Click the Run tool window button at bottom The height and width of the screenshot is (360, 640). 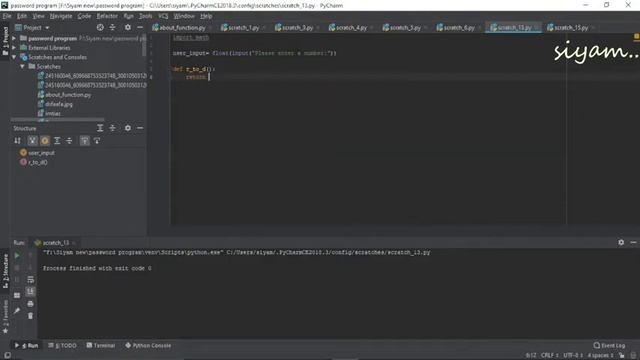point(27,345)
